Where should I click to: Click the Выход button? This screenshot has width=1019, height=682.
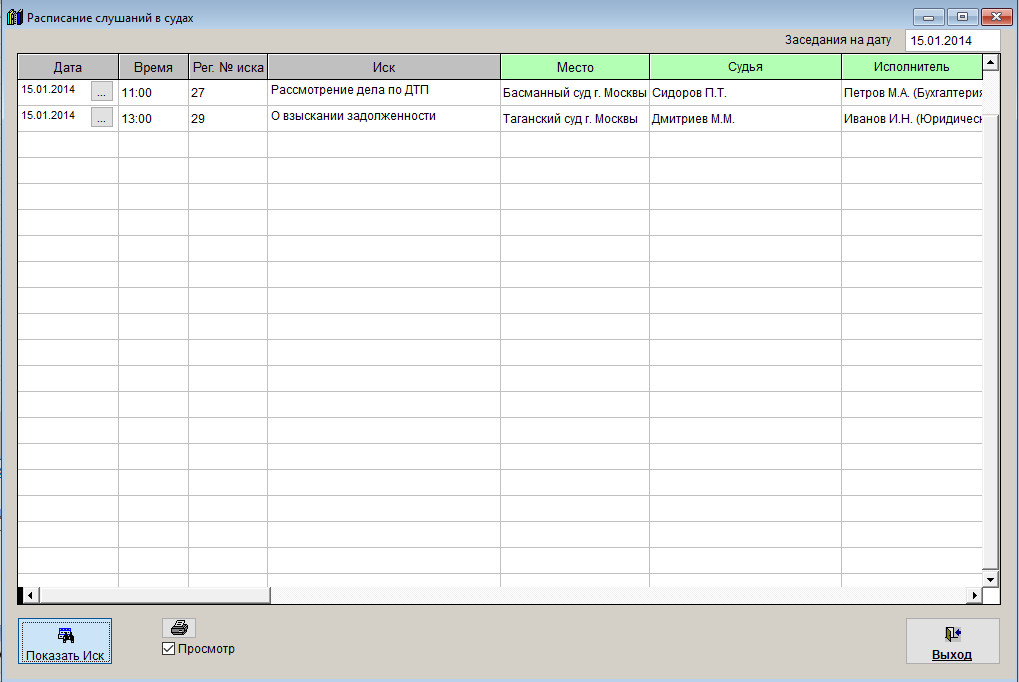[x=953, y=641]
